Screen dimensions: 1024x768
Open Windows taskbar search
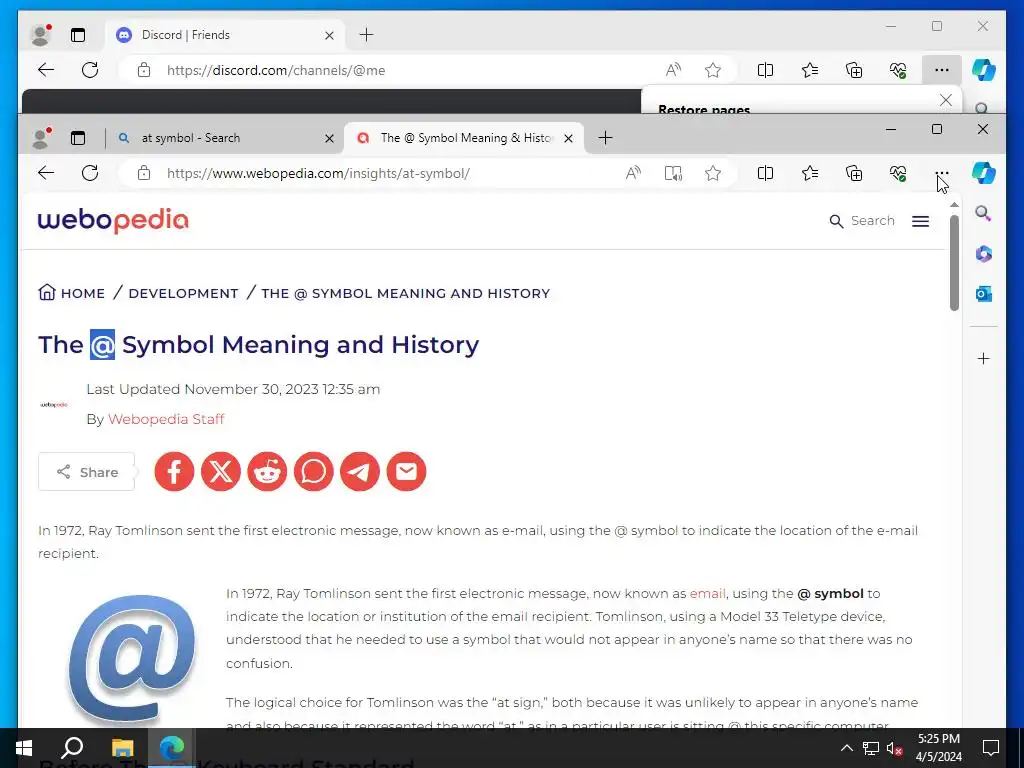[72, 748]
